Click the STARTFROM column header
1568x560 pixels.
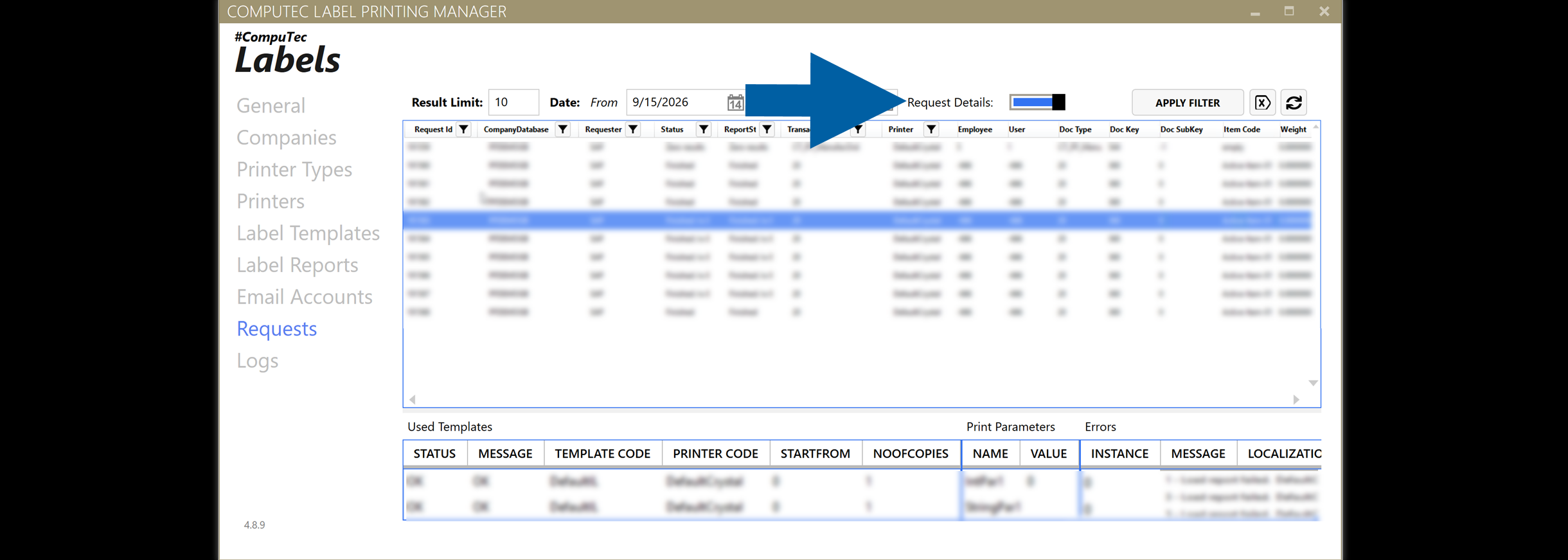[815, 454]
